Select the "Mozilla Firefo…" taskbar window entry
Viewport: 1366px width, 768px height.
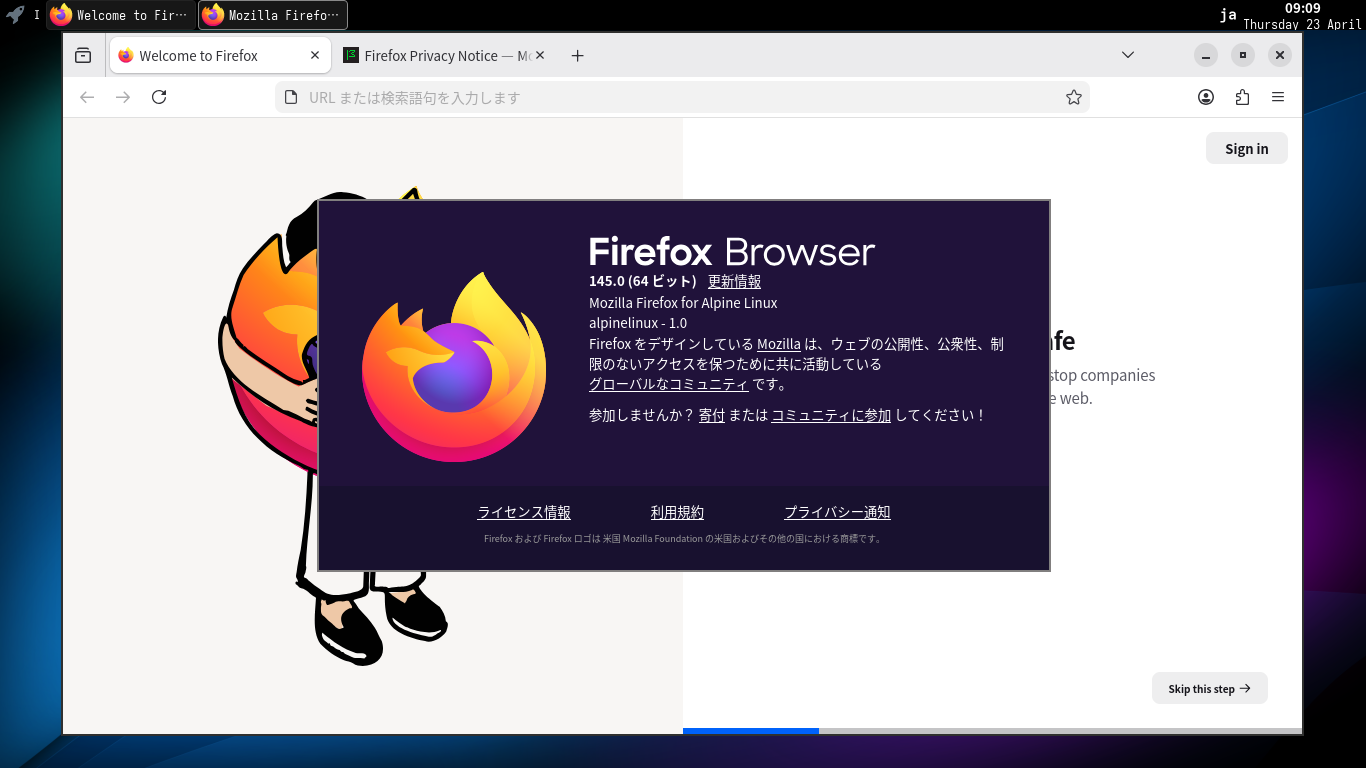click(273, 15)
